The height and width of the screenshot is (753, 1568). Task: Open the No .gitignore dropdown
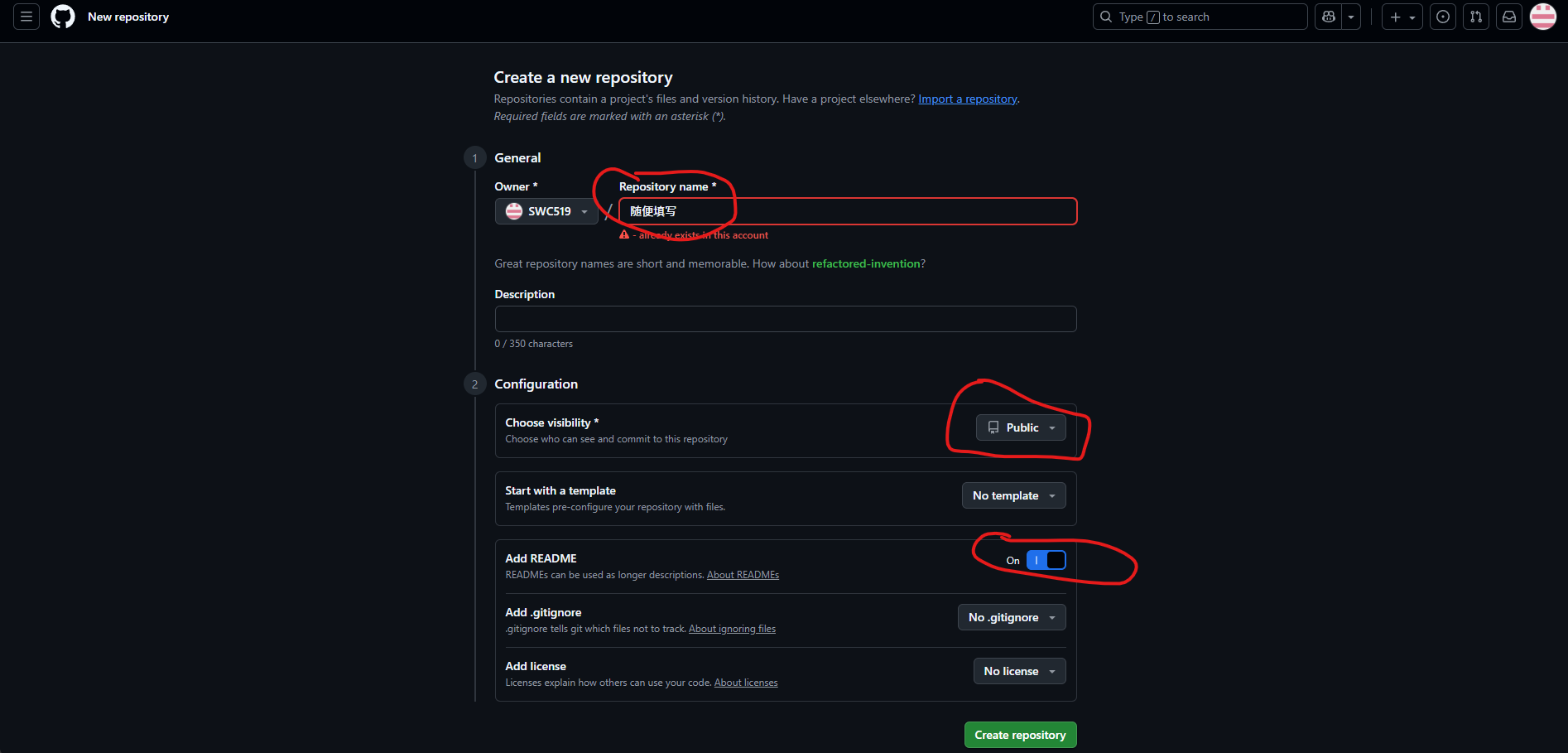tap(1011, 617)
